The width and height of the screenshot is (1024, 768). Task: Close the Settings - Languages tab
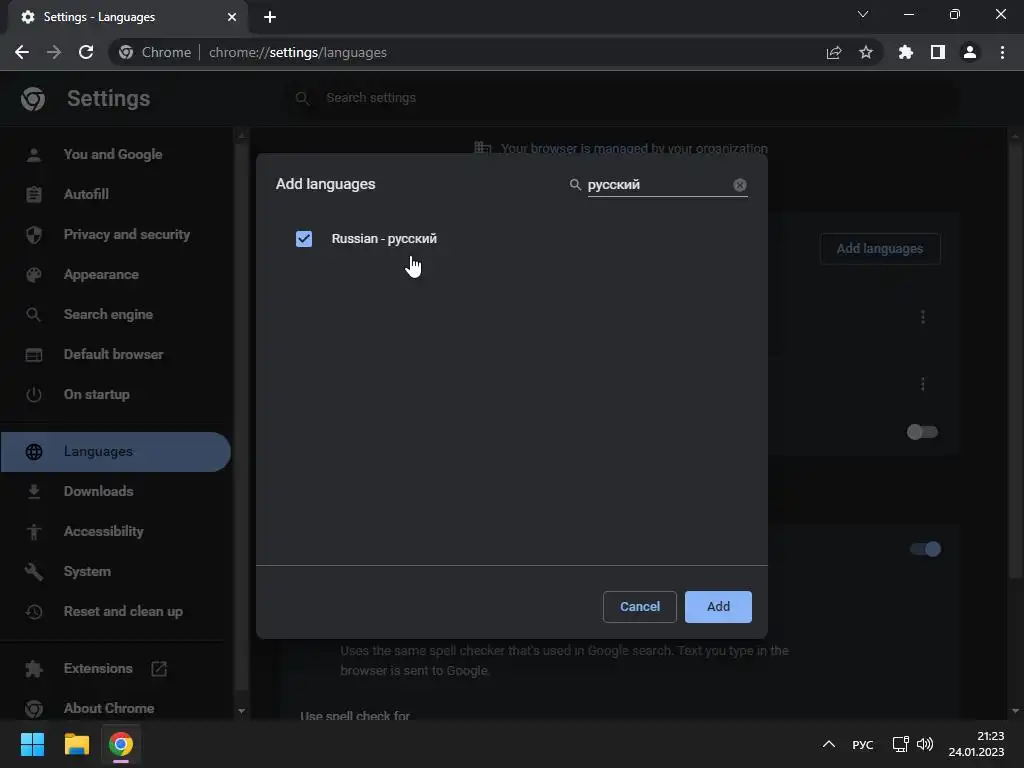[x=231, y=17]
